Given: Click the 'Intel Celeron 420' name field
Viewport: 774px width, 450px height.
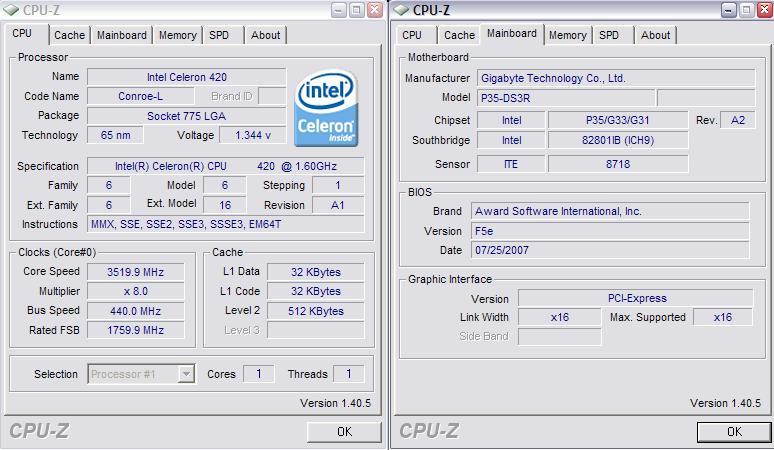Looking at the screenshot, I should click(x=187, y=77).
